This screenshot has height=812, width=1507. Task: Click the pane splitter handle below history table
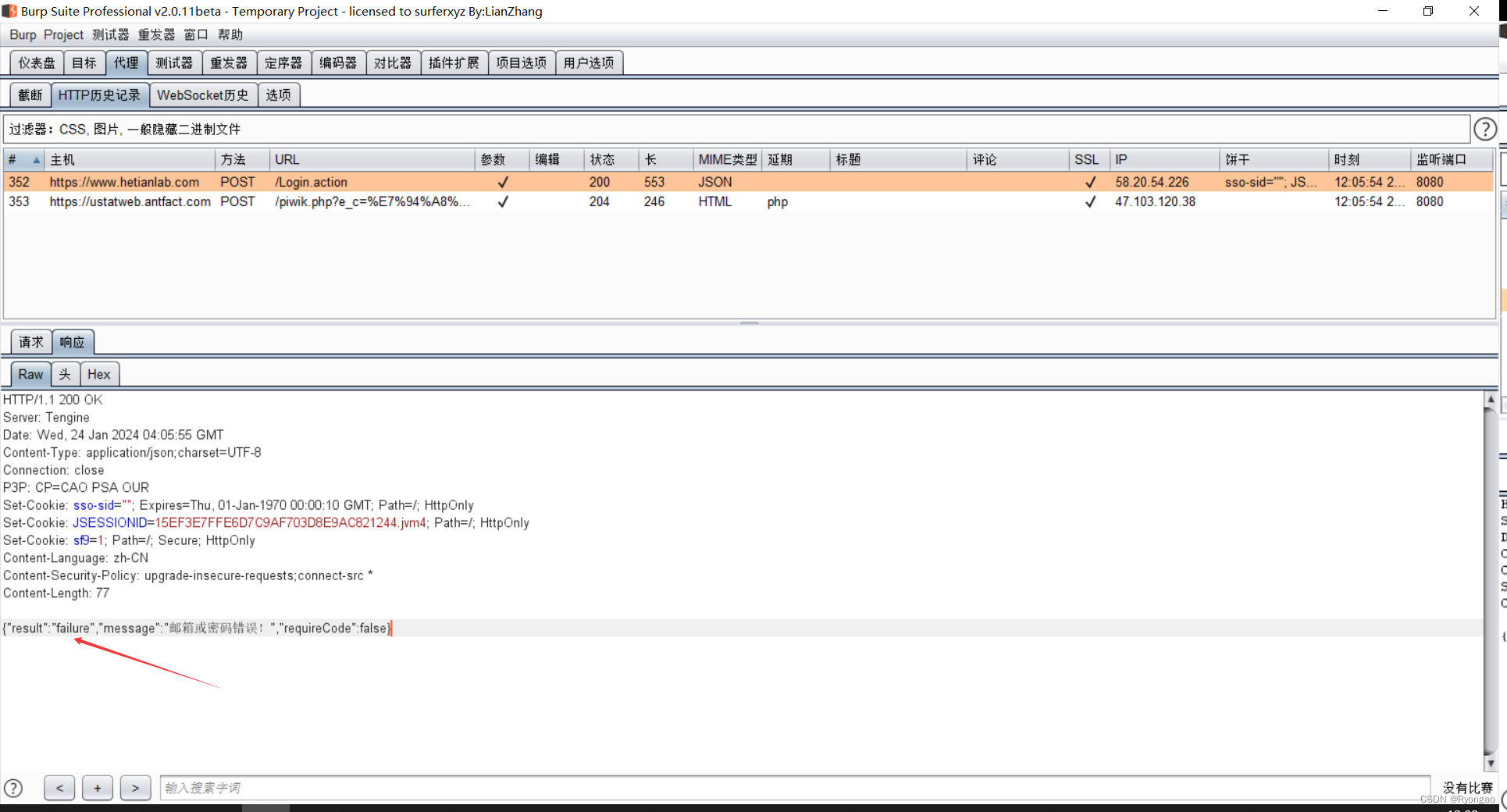[x=750, y=322]
